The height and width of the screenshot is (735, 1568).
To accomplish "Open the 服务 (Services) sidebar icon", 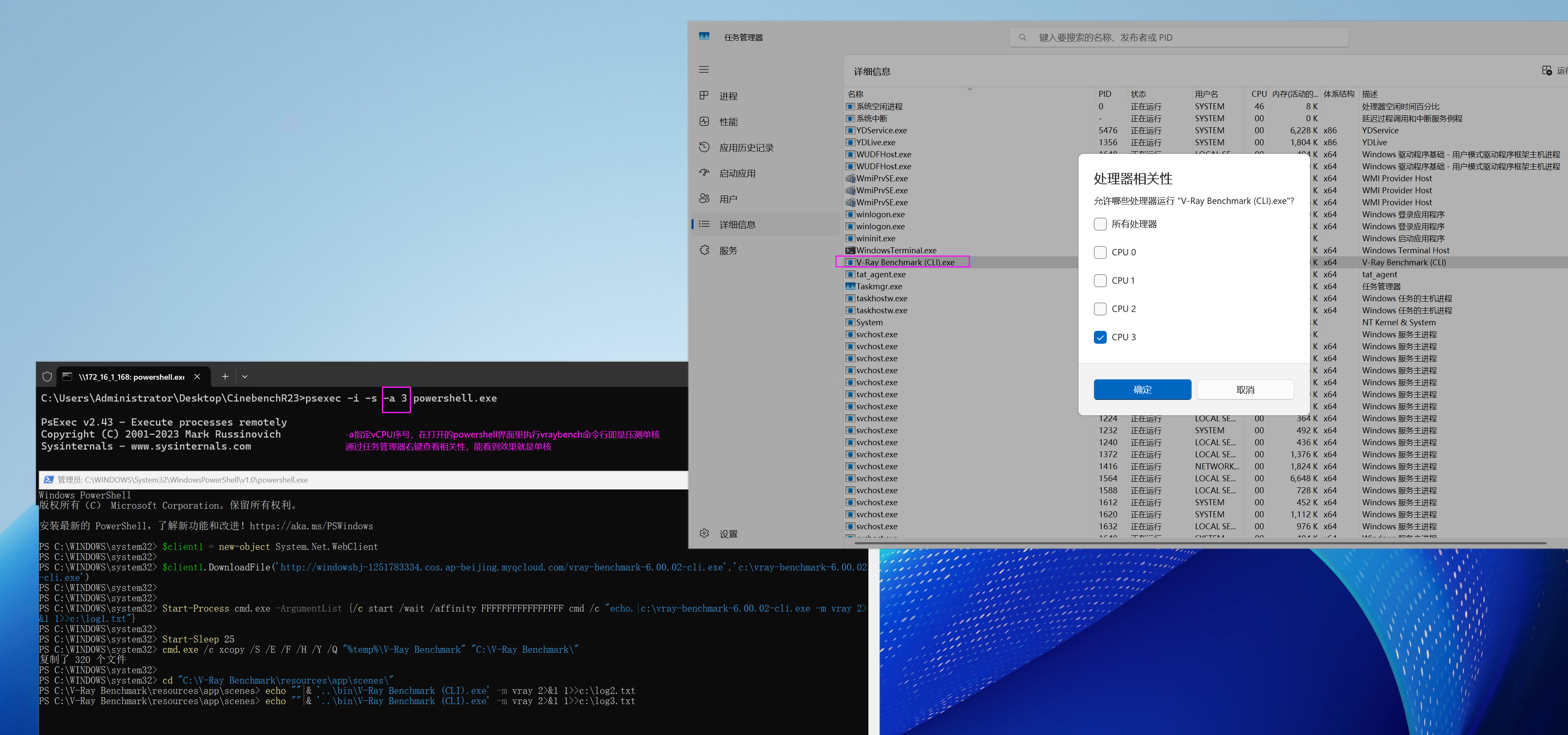I will tap(704, 250).
